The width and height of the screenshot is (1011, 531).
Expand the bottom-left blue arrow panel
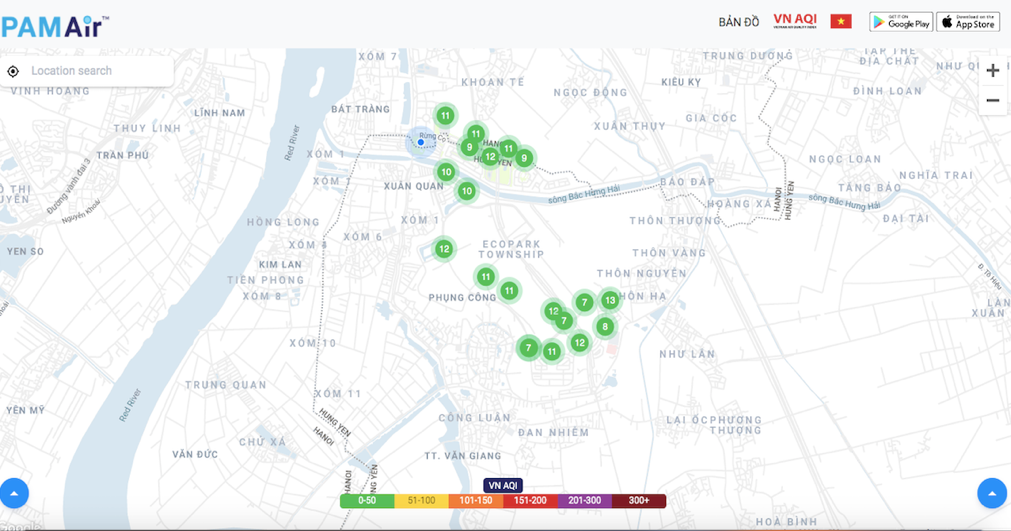click(x=14, y=493)
